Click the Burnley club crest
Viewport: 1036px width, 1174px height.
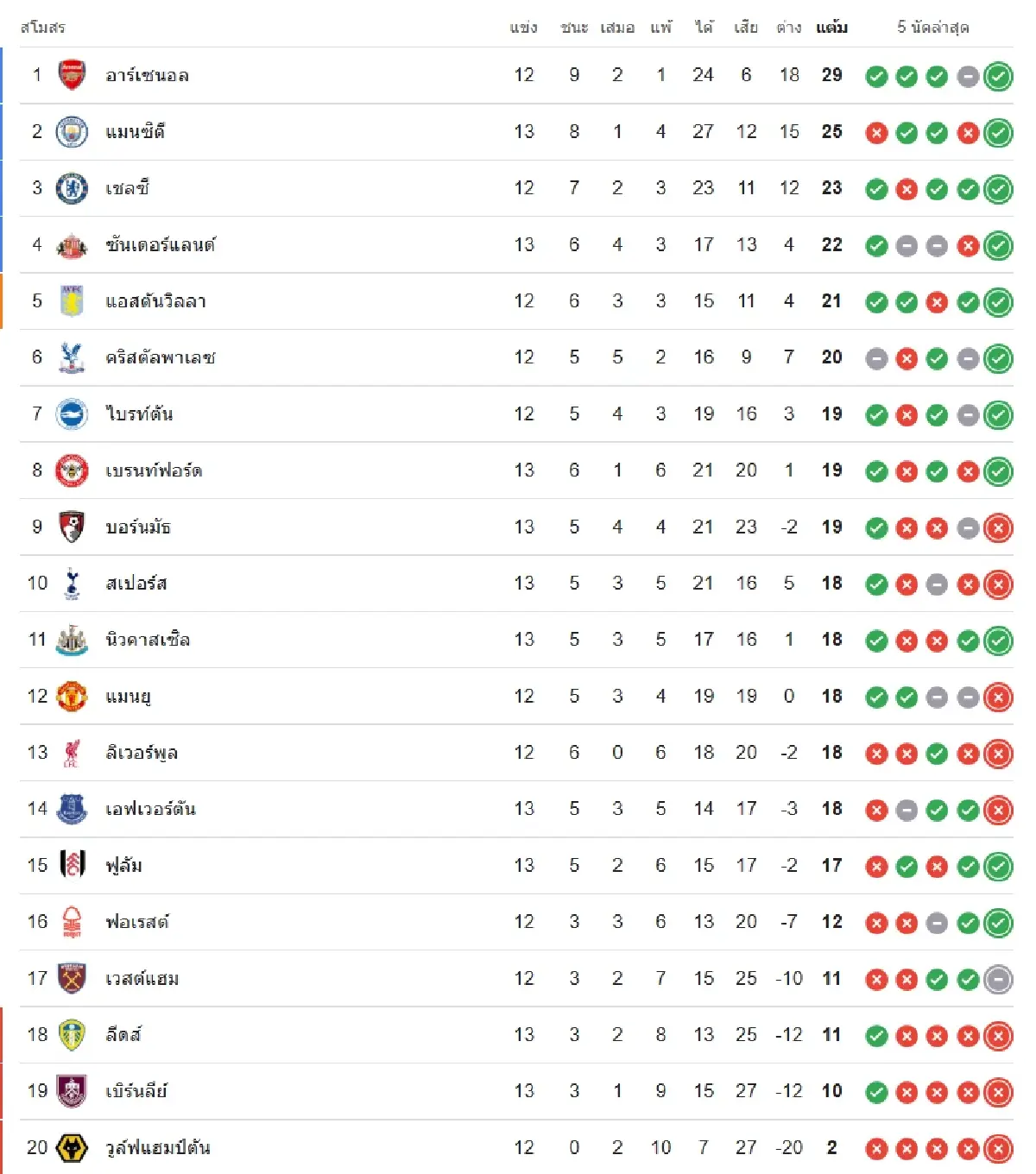pos(72,1091)
